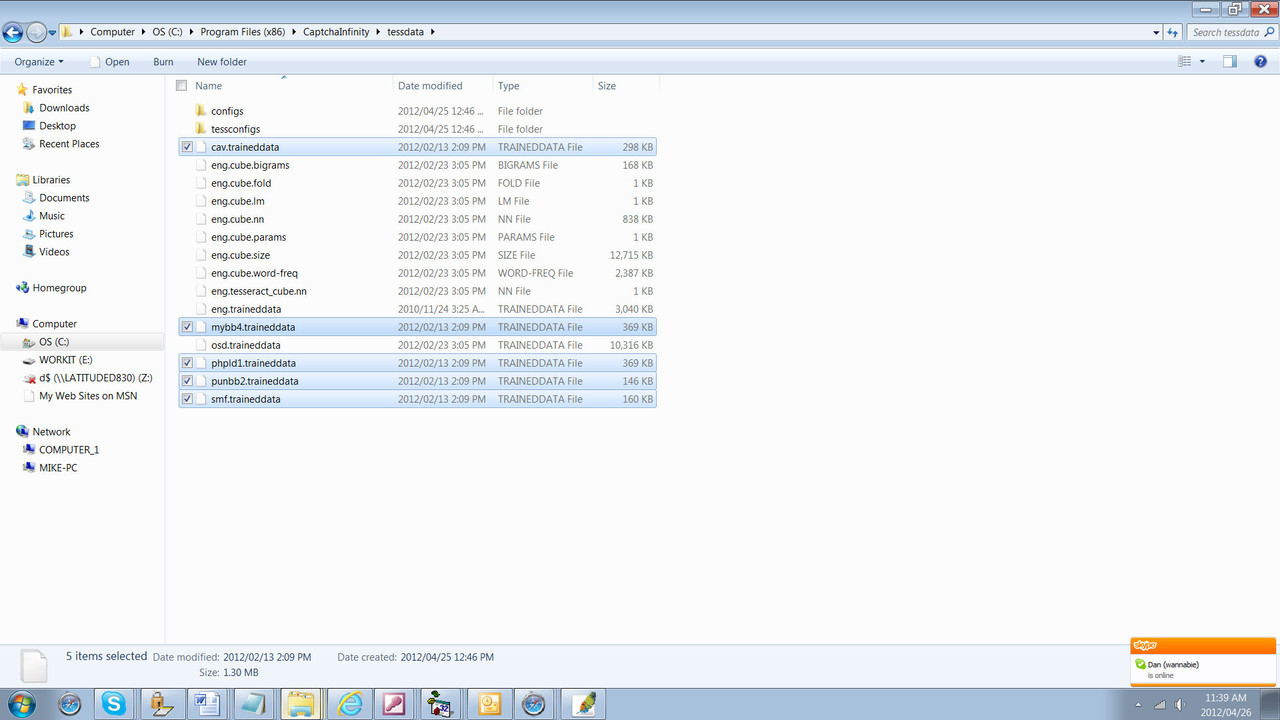Select Desktop in Favorites sidebar

click(x=57, y=126)
